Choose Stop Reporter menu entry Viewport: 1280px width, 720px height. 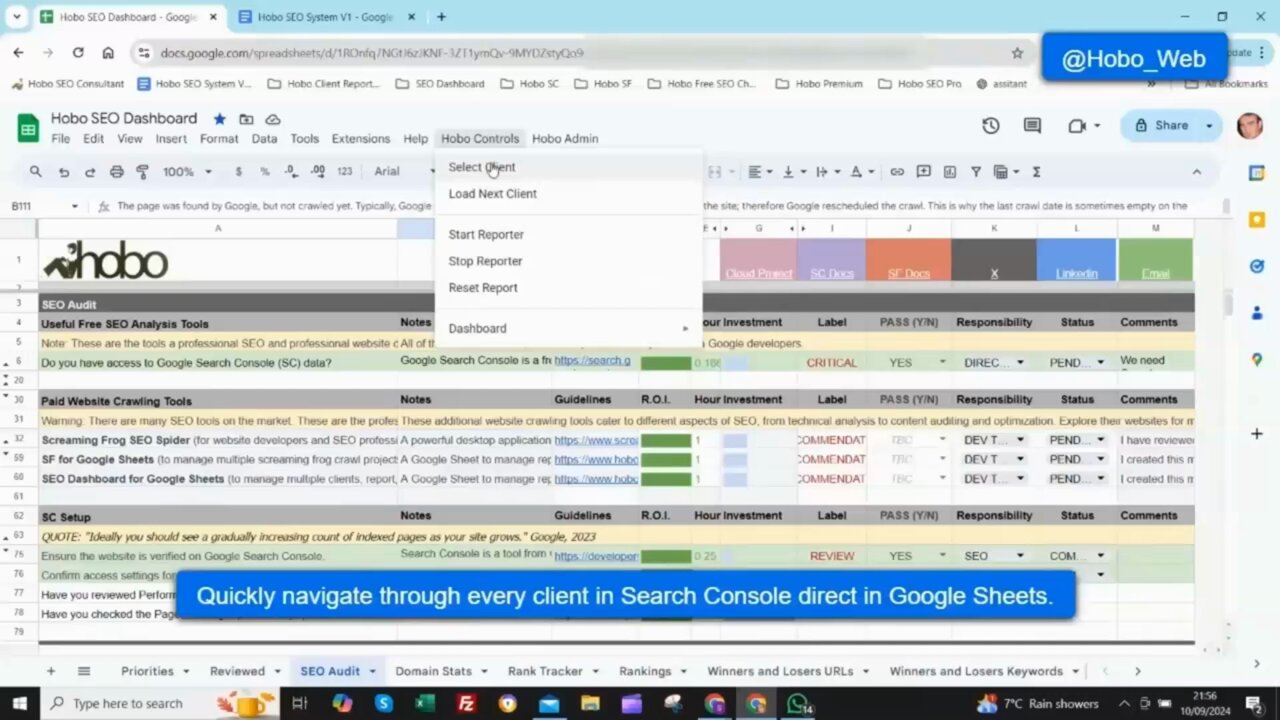tap(568, 261)
